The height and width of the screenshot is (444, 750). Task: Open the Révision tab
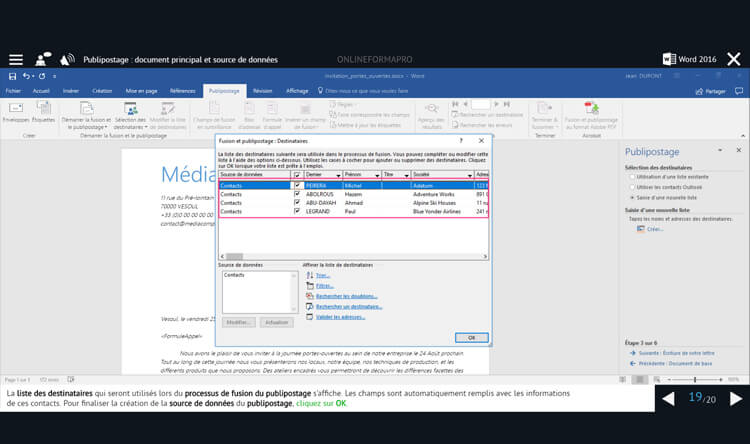[x=263, y=91]
